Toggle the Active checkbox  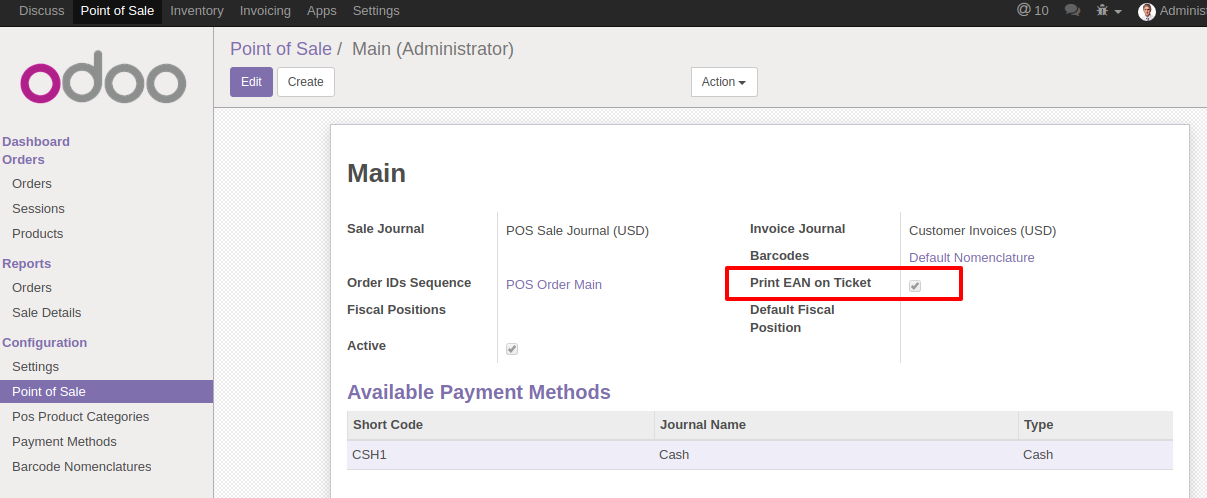click(x=512, y=349)
